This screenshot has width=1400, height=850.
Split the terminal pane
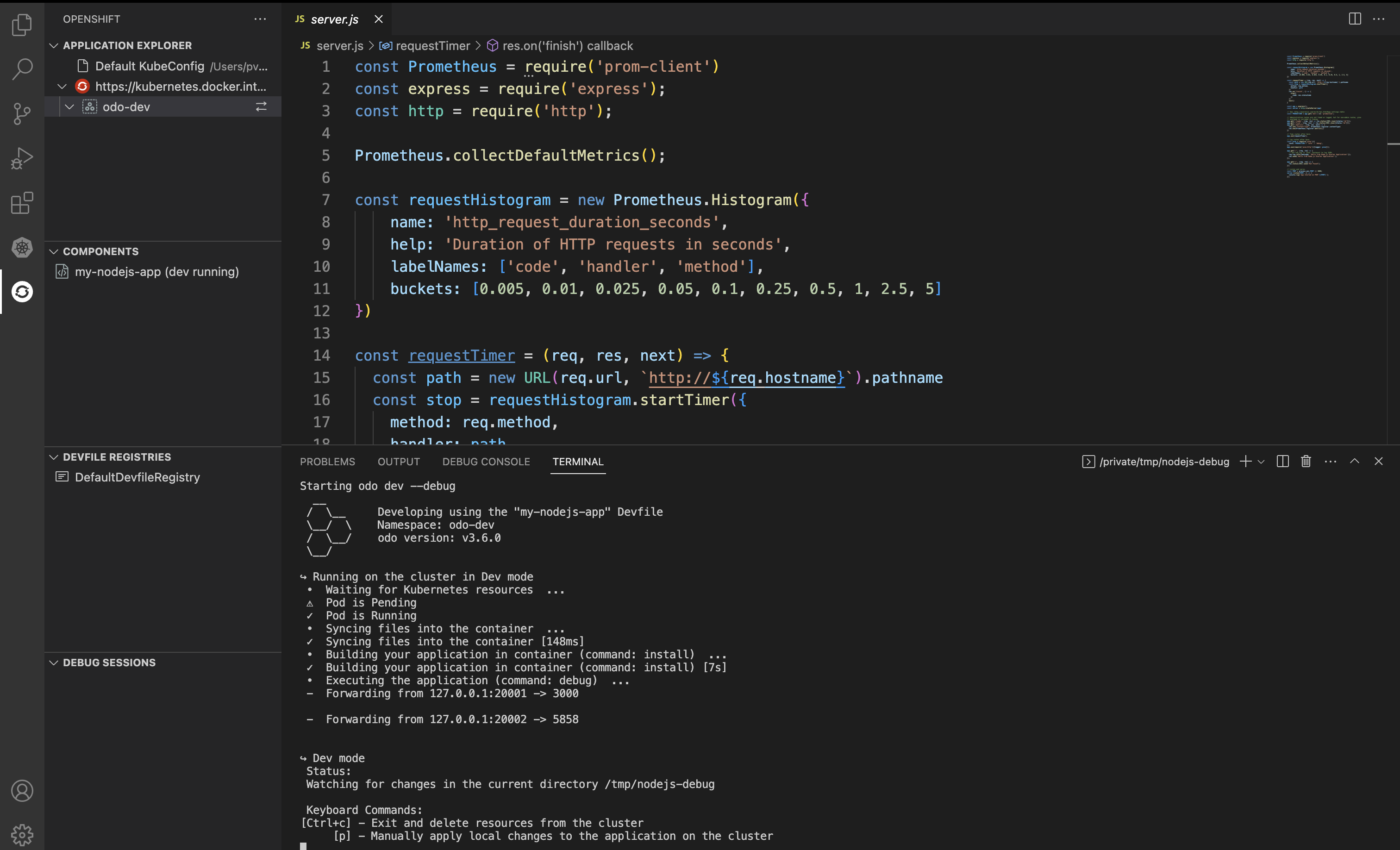coord(1282,462)
